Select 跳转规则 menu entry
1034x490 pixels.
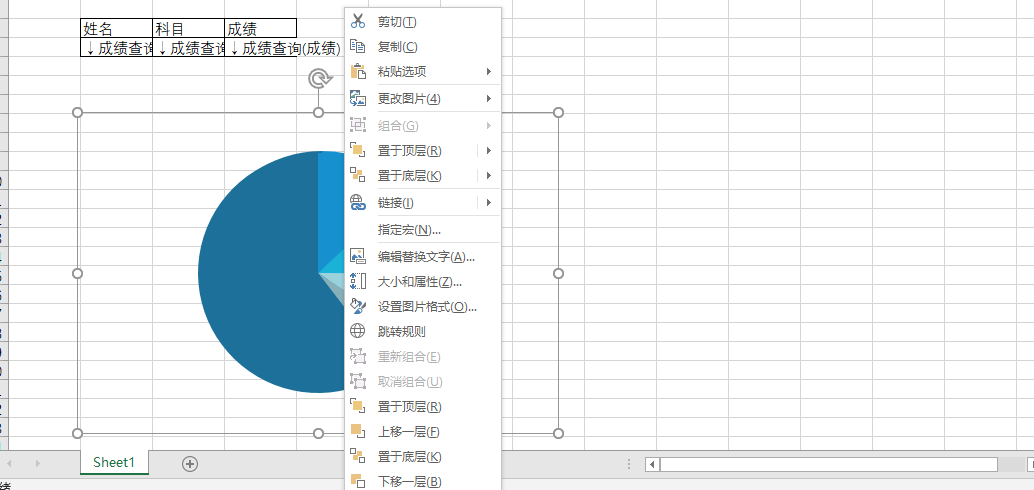[402, 331]
